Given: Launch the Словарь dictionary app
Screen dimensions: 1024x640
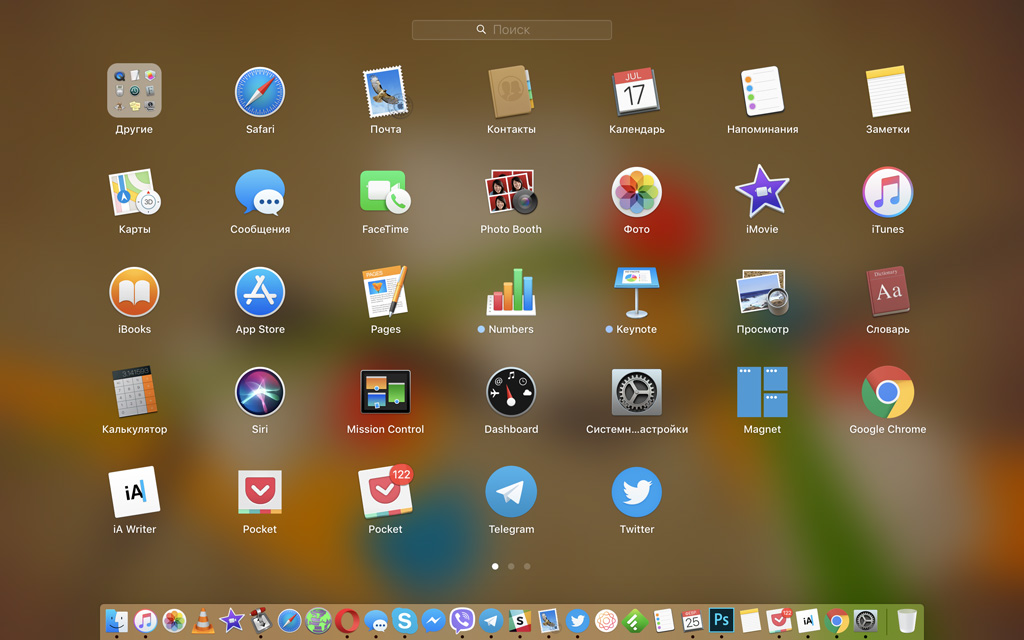Looking at the screenshot, I should coord(888,291).
